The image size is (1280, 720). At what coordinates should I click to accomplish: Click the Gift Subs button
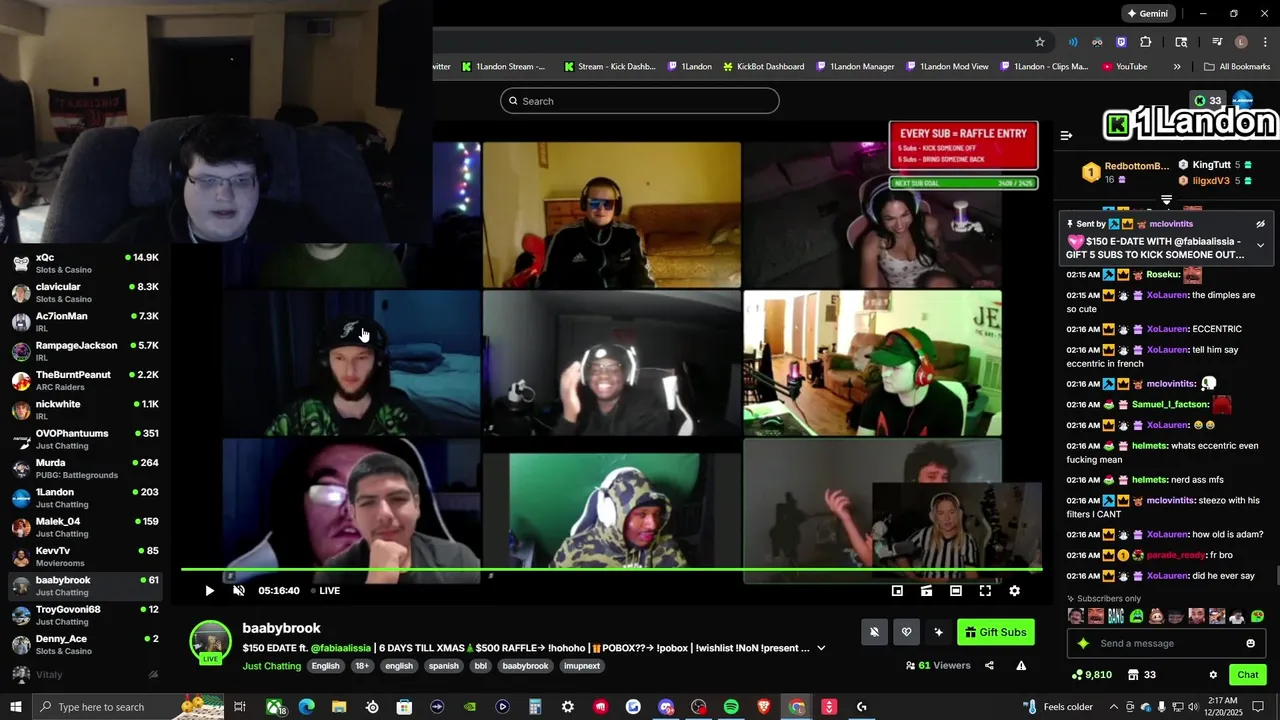point(995,632)
